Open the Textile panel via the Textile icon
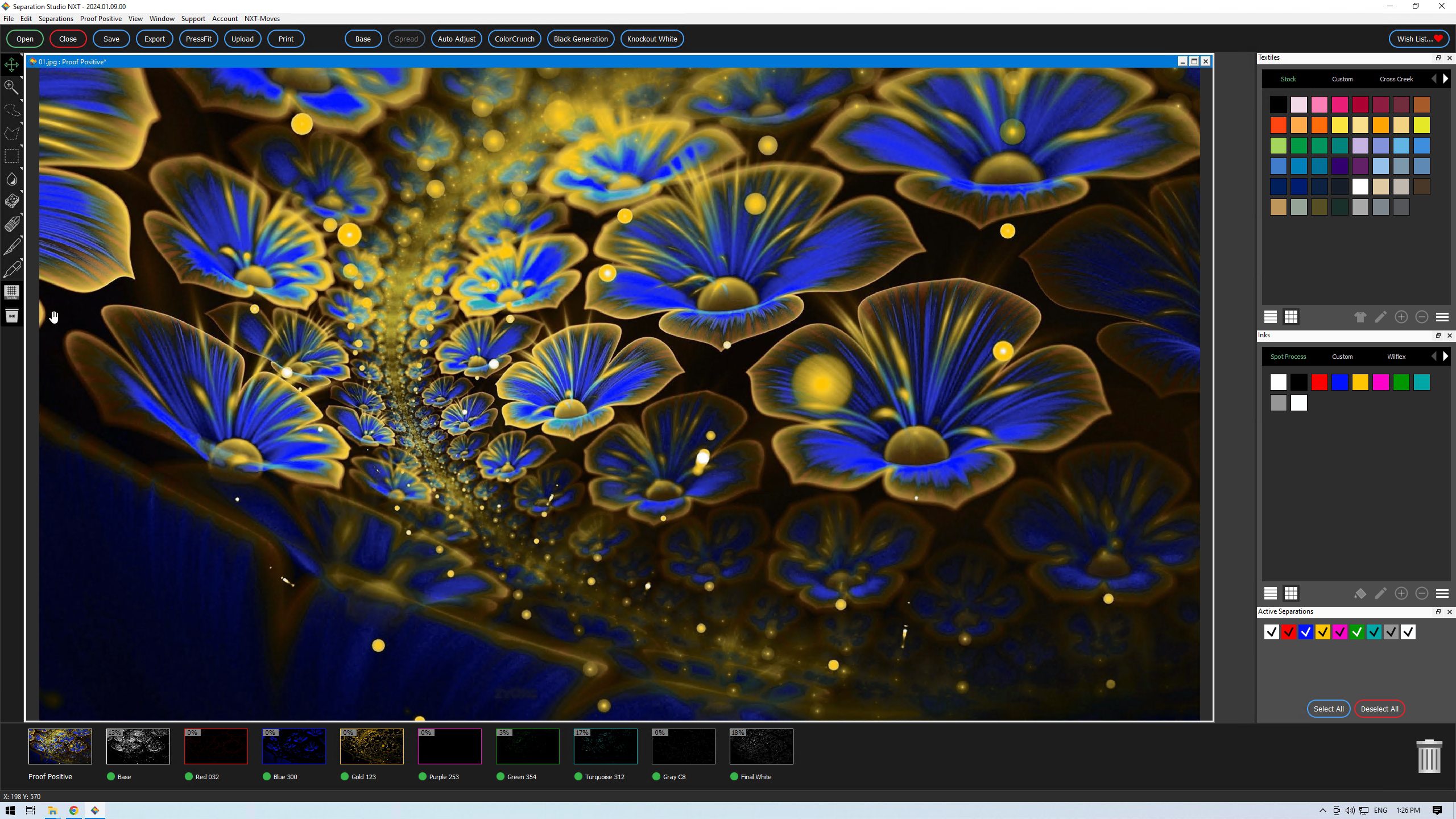Image resolution: width=1456 pixels, height=819 pixels. [x=11, y=292]
